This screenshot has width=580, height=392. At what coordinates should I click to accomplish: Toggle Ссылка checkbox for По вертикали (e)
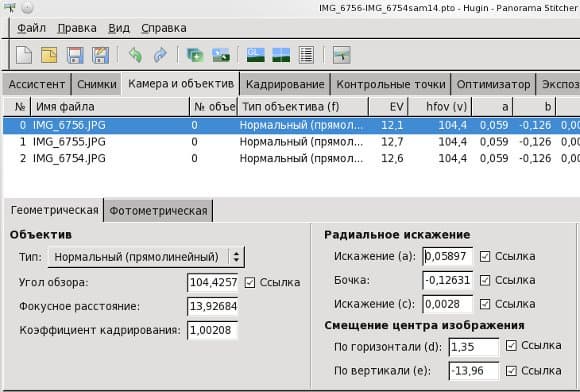click(x=511, y=371)
